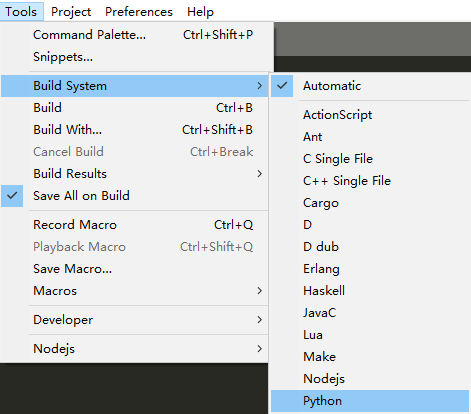Expand the Build System submenu arrow
The height and width of the screenshot is (414, 471).
tap(260, 86)
